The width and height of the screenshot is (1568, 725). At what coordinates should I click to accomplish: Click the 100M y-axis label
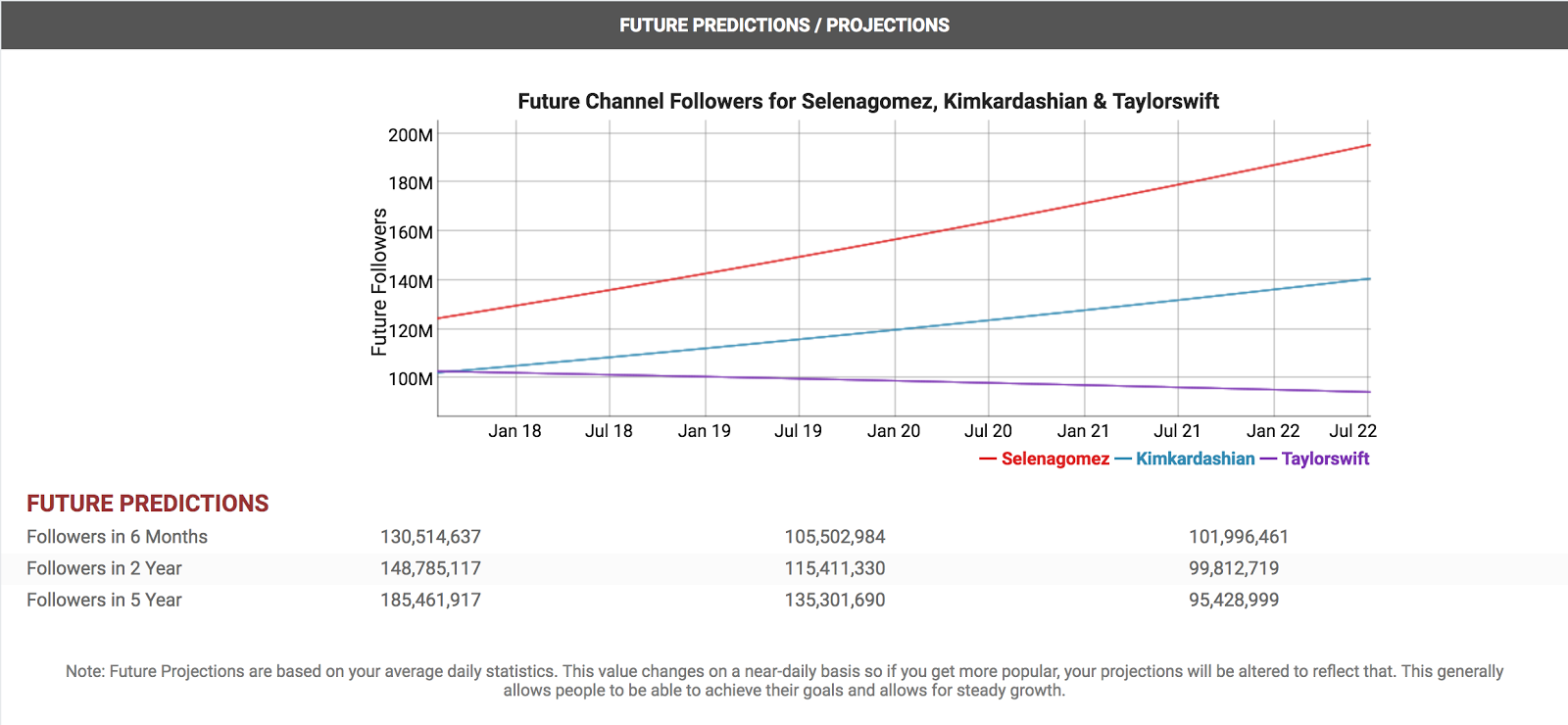pyautogui.click(x=411, y=379)
